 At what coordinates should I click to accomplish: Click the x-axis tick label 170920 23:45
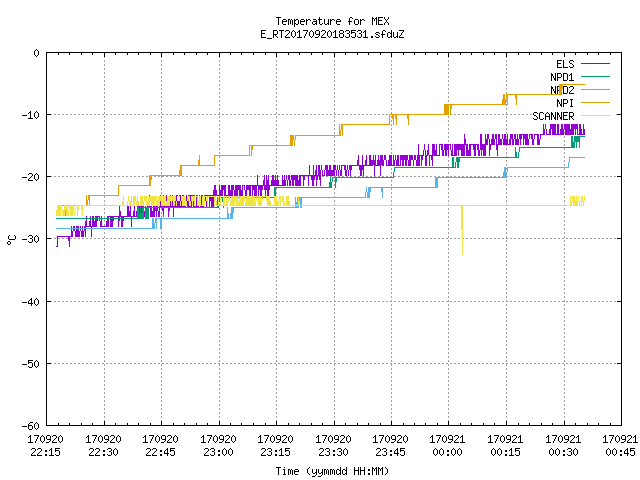coord(391,446)
